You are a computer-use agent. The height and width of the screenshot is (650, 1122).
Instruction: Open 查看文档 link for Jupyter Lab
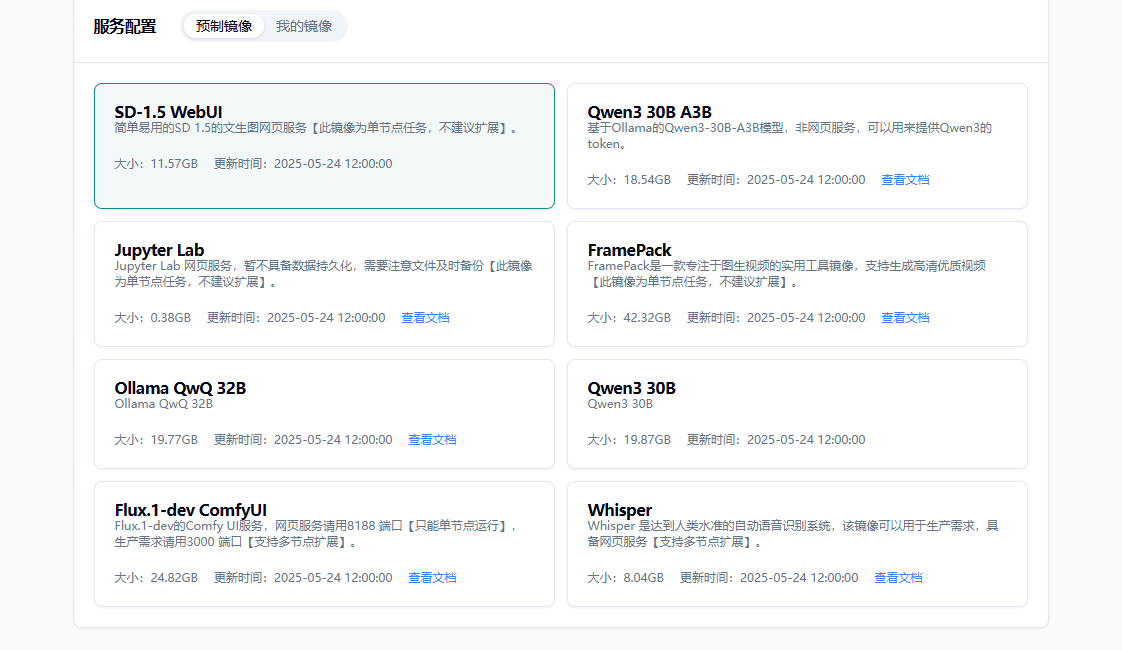pyautogui.click(x=425, y=318)
